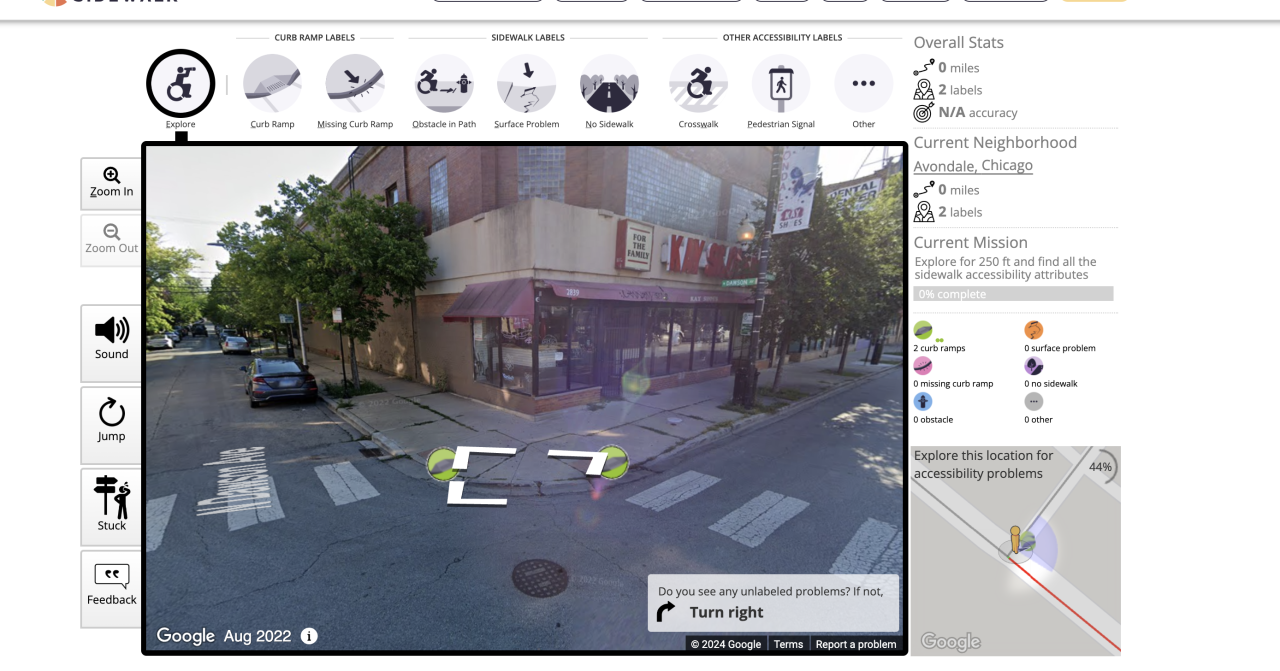This screenshot has height=671, width=1280.
Task: Pick the Obstacle in Path label
Action: (444, 83)
